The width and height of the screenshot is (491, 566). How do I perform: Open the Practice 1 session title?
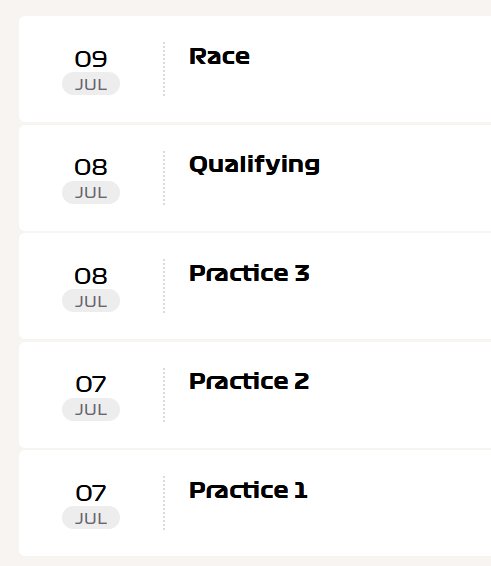(x=248, y=490)
